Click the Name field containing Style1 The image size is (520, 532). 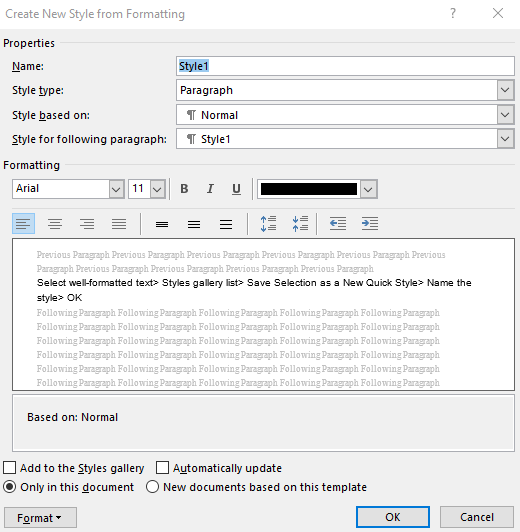click(x=345, y=66)
